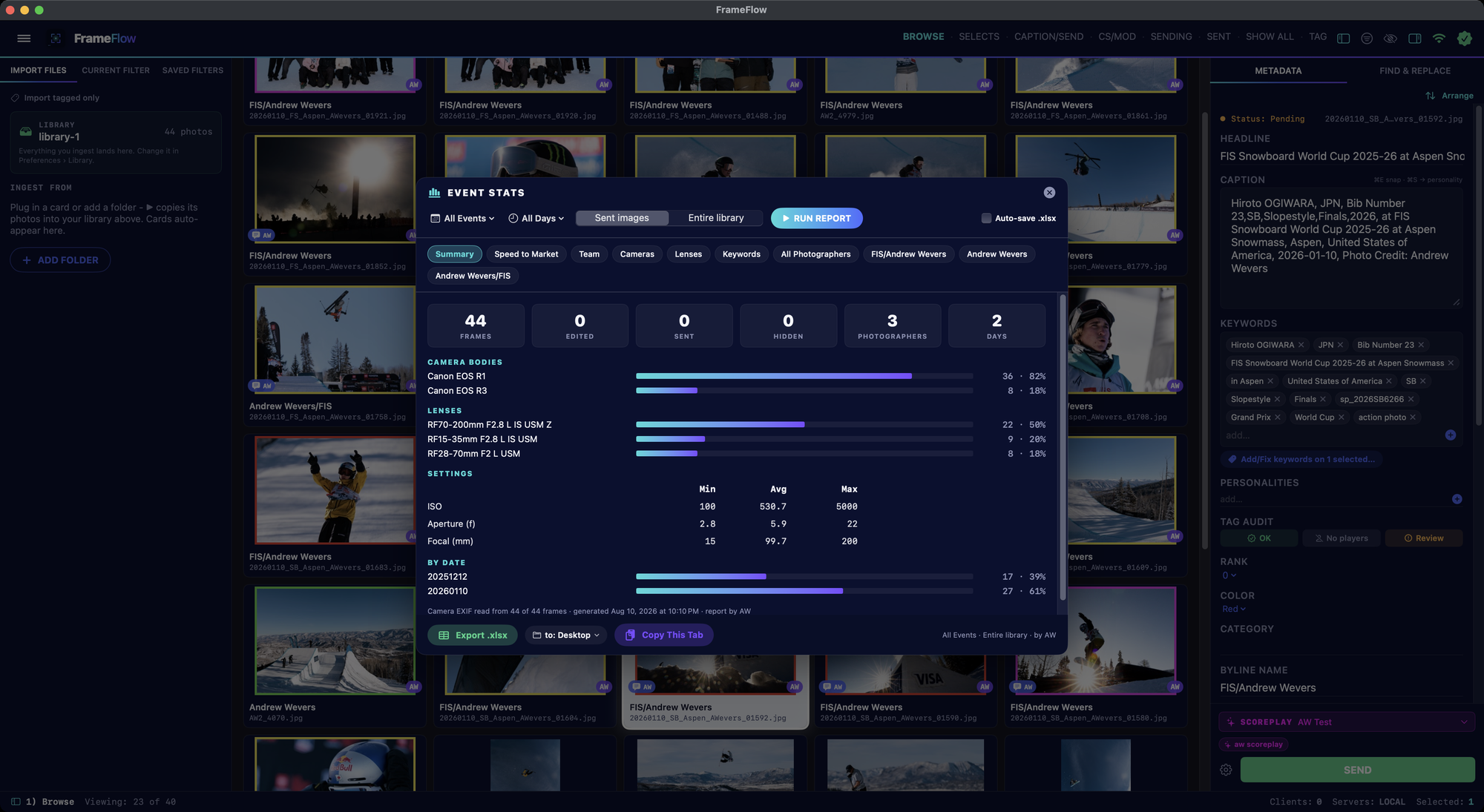1484x812 pixels.
Task: Click the green Send button
Action: pos(1357,770)
